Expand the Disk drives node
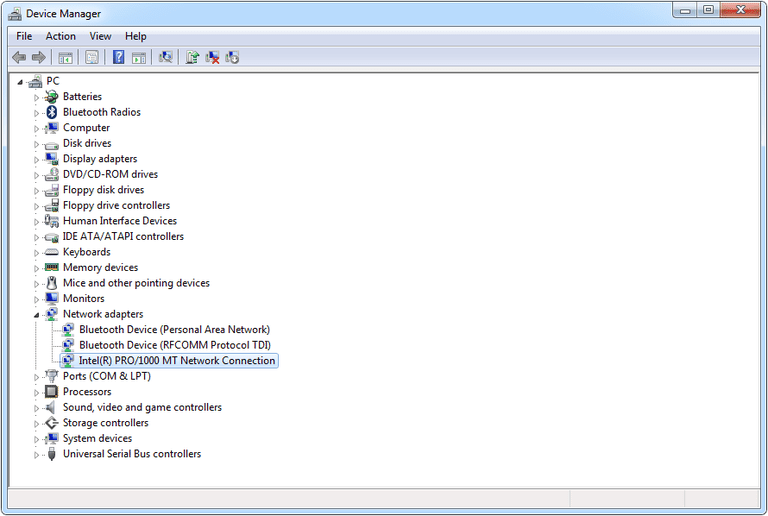 (36, 144)
